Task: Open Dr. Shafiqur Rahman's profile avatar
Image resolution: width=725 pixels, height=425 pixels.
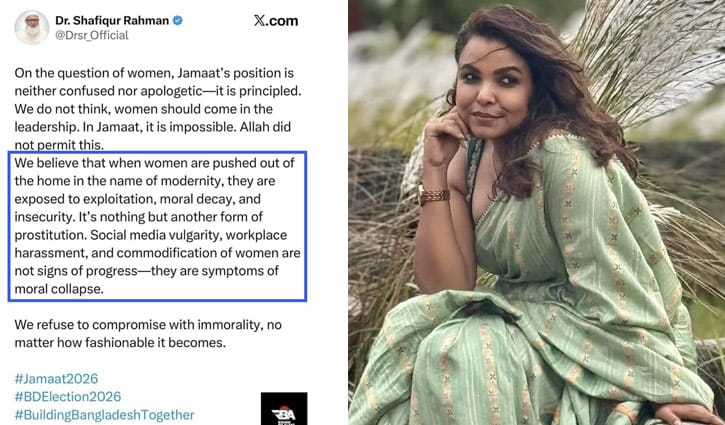Action: click(31, 27)
